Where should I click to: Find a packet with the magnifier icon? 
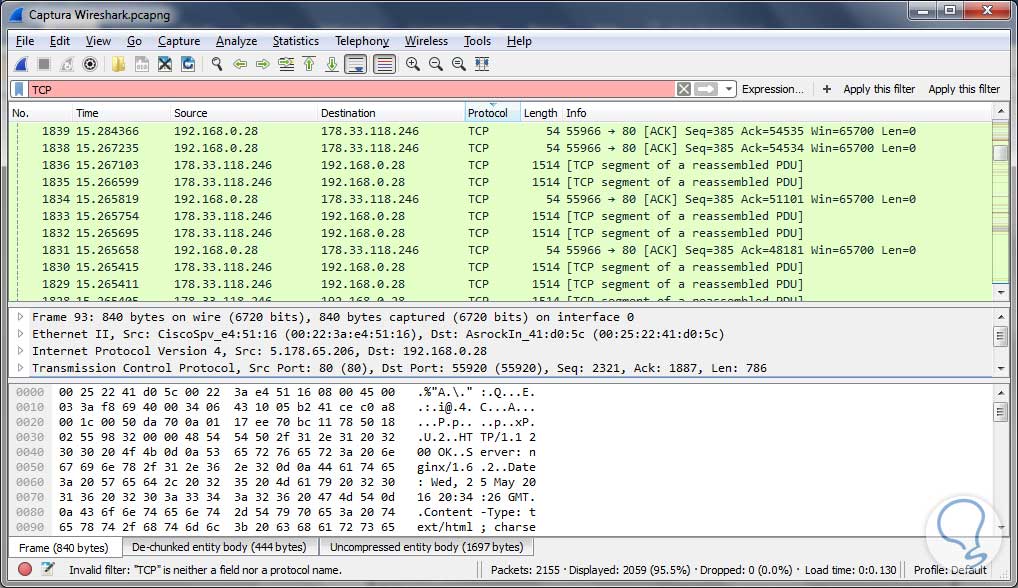point(217,64)
